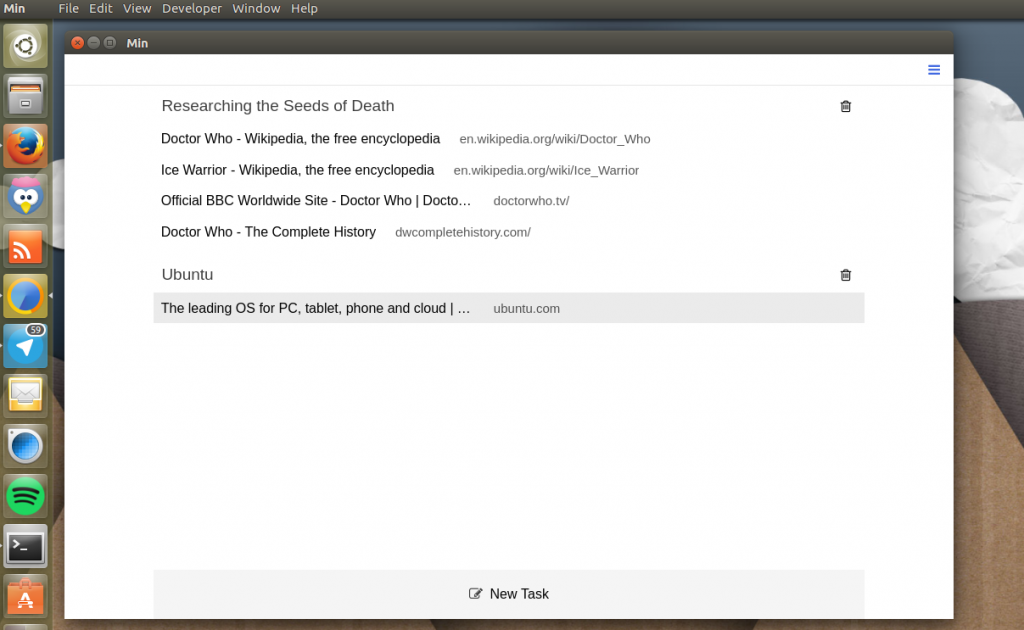This screenshot has width=1024, height=630.
Task: Edit the Researching the Seeds of Death title
Action: [x=278, y=106]
